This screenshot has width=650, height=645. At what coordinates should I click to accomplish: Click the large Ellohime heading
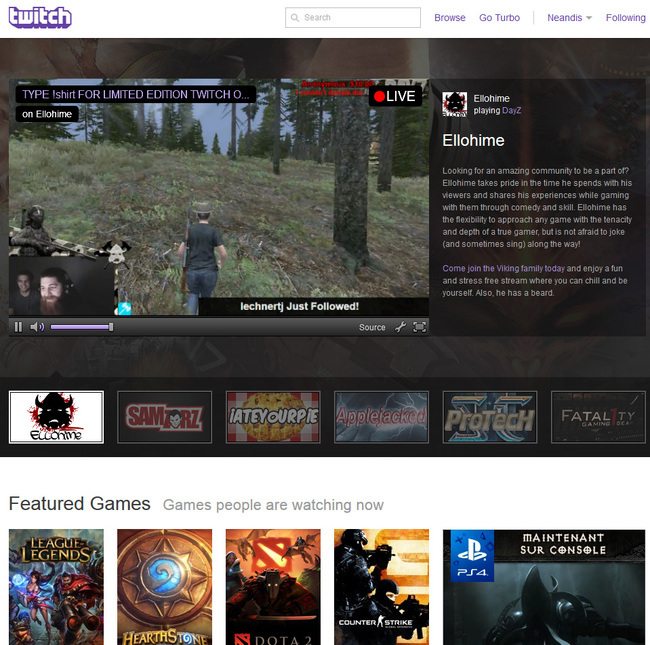[473, 141]
